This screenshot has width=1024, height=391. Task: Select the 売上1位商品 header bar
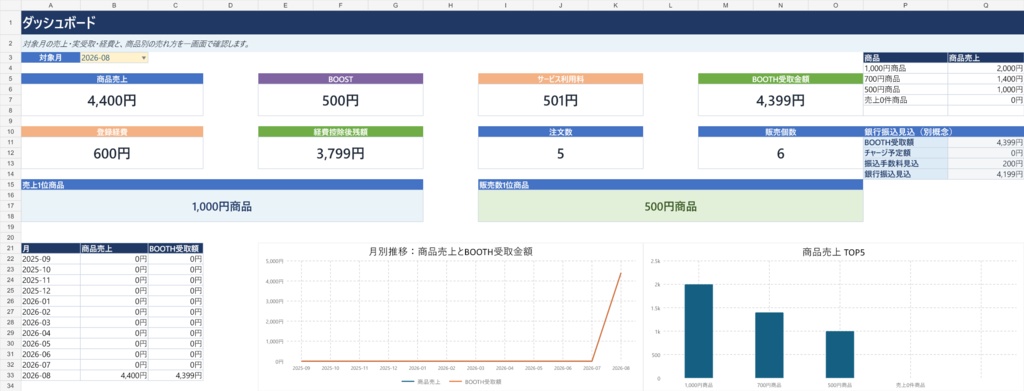click(222, 185)
